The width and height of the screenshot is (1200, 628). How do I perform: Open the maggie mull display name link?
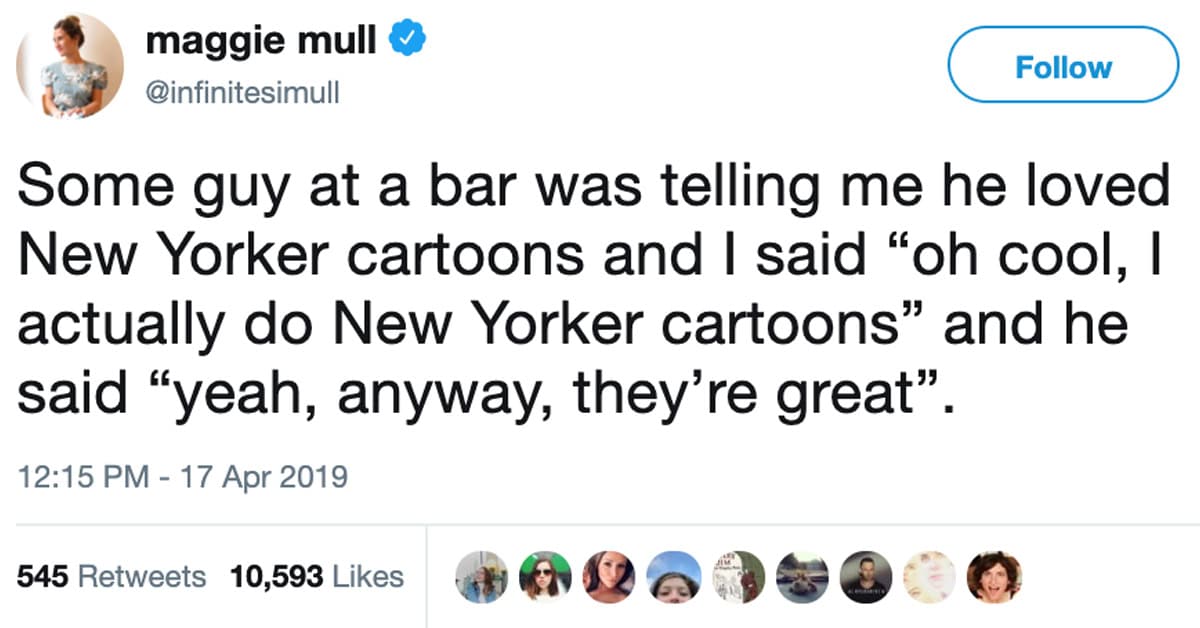pos(261,41)
